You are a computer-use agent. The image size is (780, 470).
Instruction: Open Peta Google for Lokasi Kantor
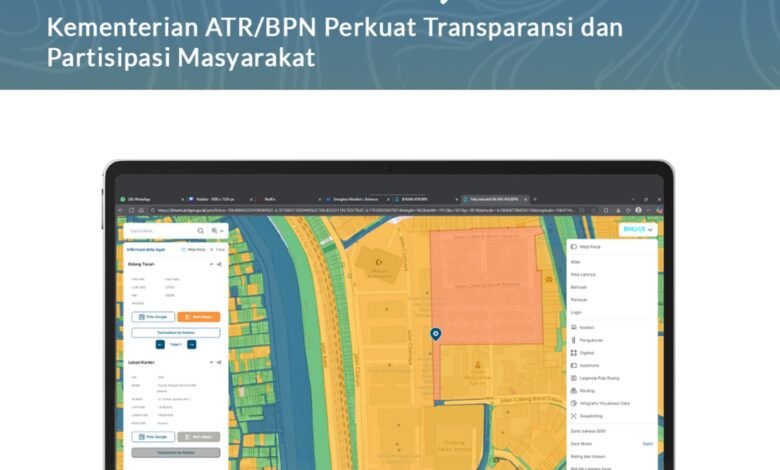(x=153, y=437)
